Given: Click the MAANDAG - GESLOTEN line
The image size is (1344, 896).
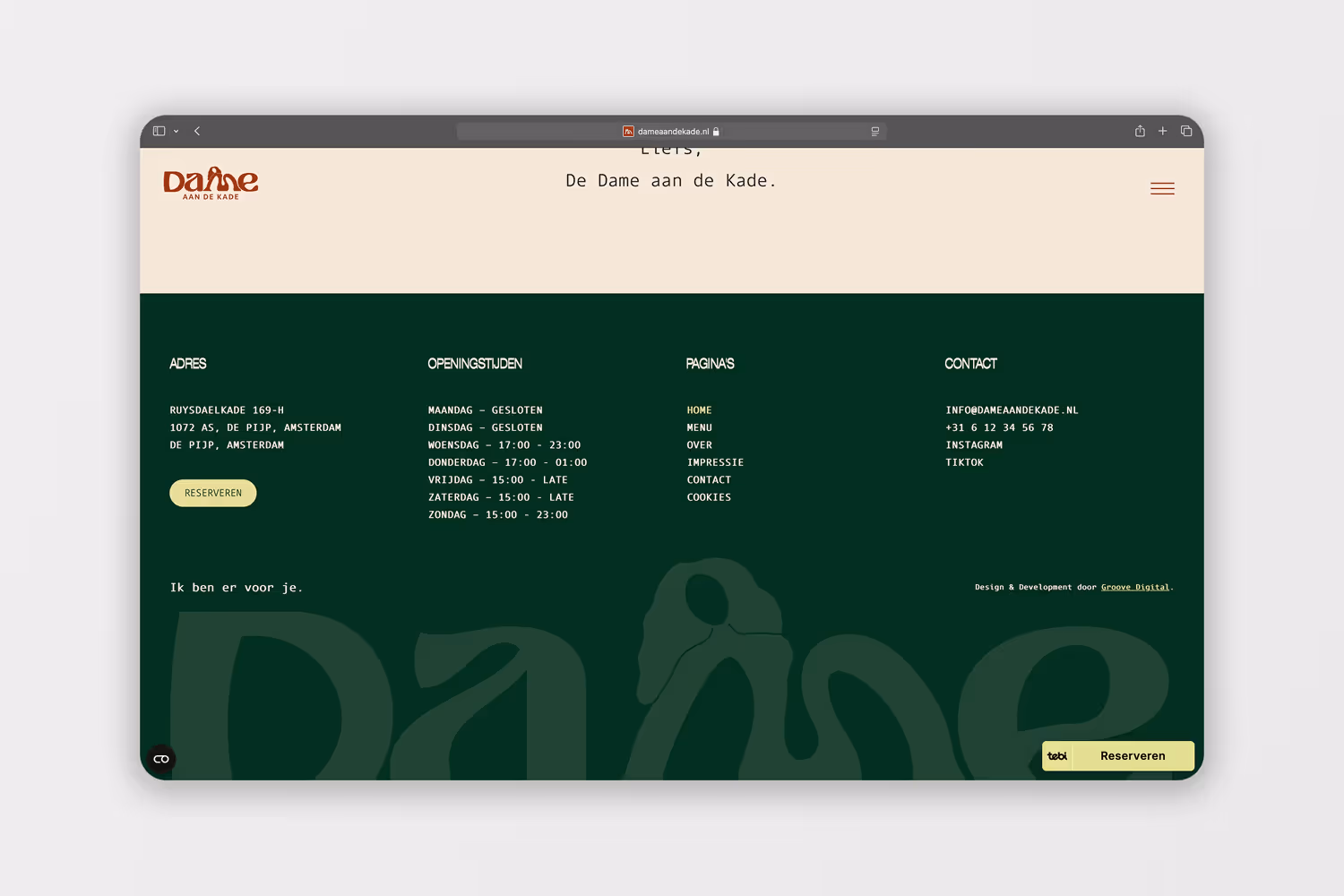Looking at the screenshot, I should [485, 410].
